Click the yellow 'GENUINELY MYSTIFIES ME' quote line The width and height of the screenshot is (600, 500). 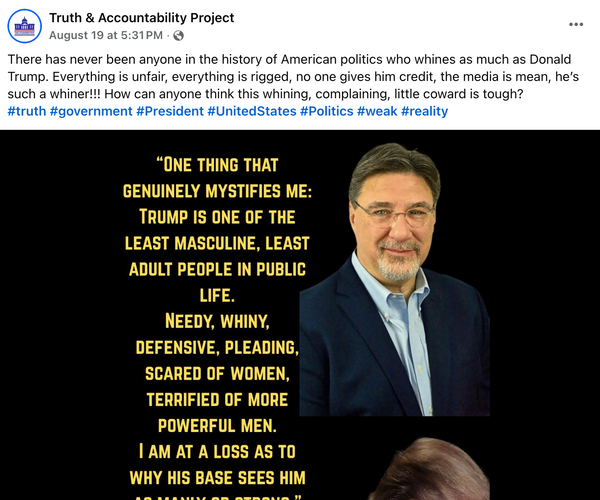[x=217, y=191]
